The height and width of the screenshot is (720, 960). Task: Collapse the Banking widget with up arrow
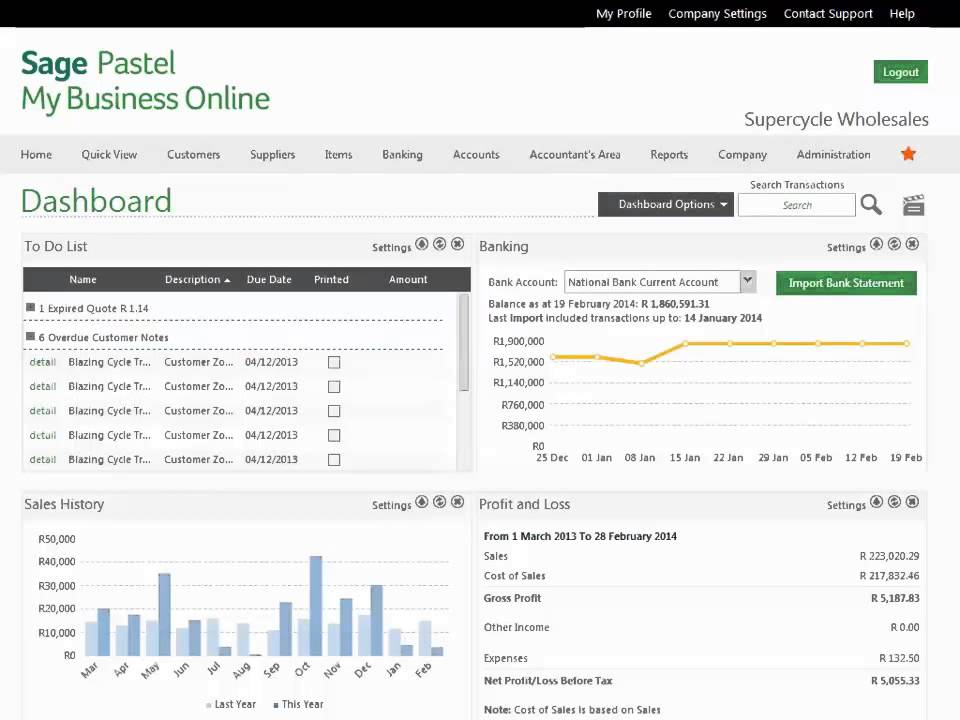(x=877, y=244)
